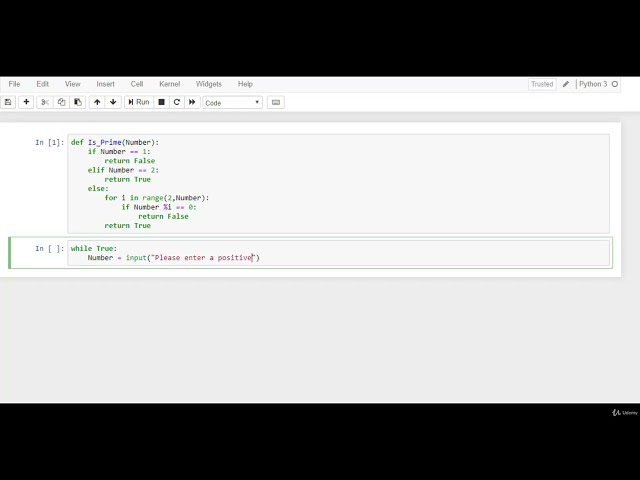Open the Insert menu

105,84
